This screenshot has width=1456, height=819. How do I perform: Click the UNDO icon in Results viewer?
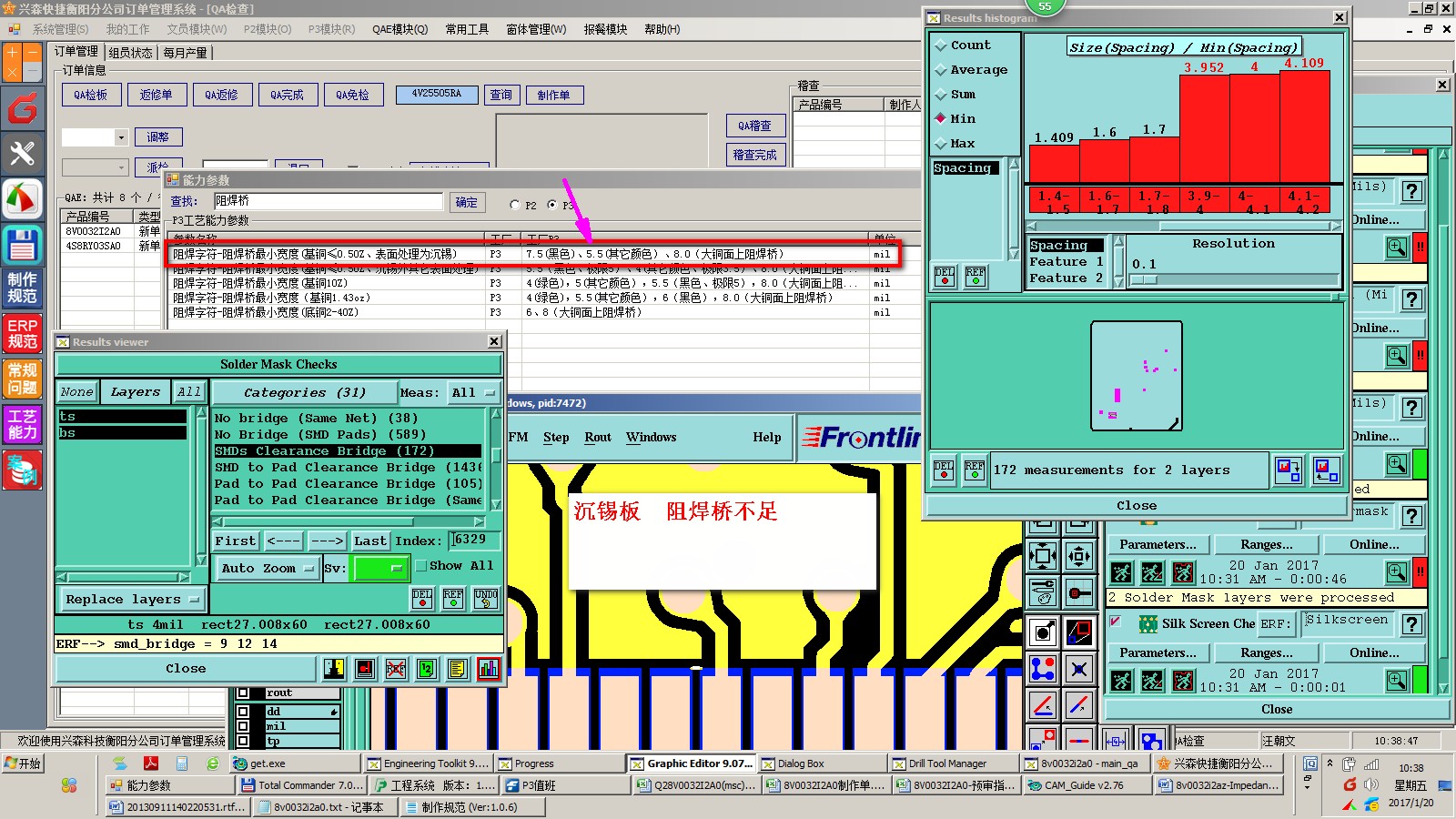pos(486,598)
